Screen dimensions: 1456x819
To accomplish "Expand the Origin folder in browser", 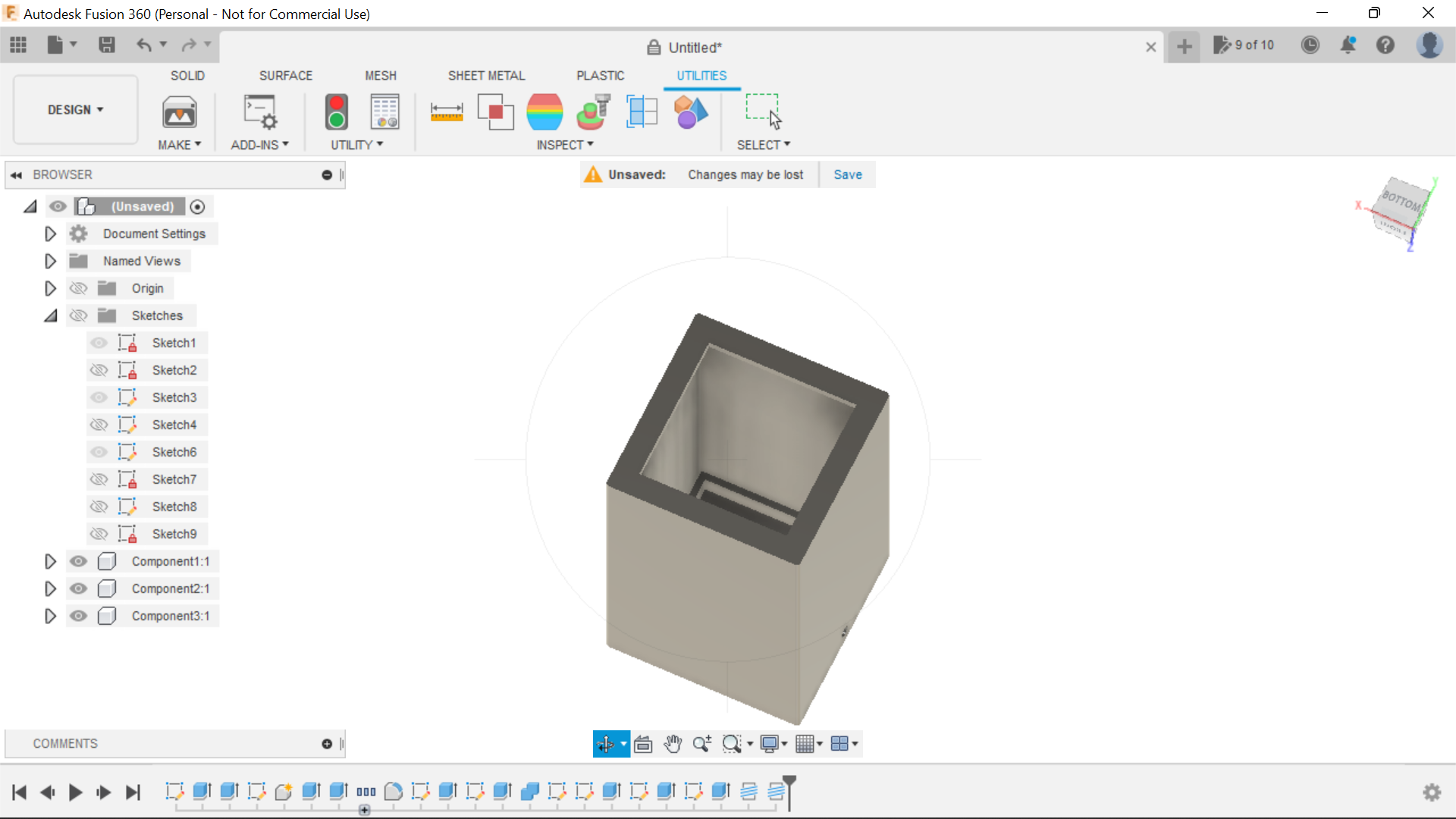I will coord(49,288).
